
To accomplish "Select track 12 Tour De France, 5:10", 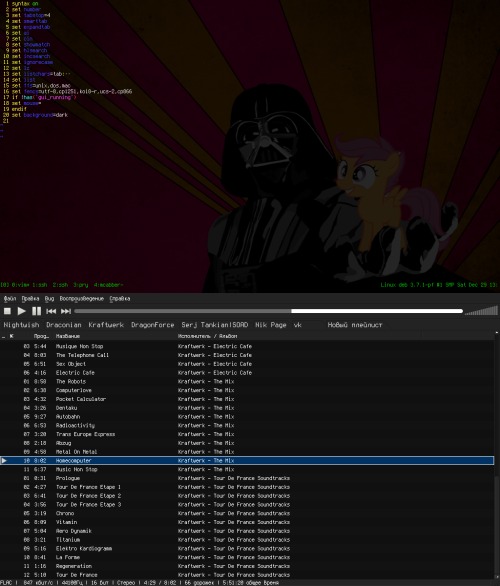I will point(247,574).
